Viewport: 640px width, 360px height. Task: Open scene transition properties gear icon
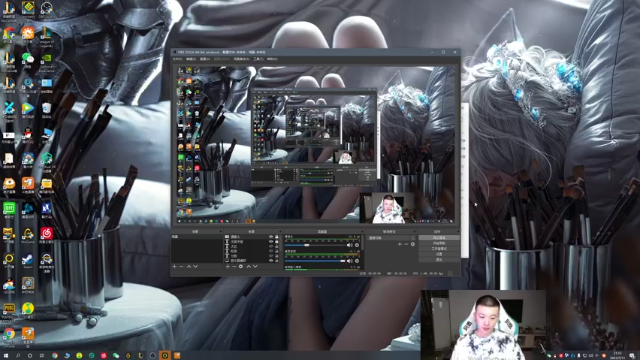click(413, 244)
